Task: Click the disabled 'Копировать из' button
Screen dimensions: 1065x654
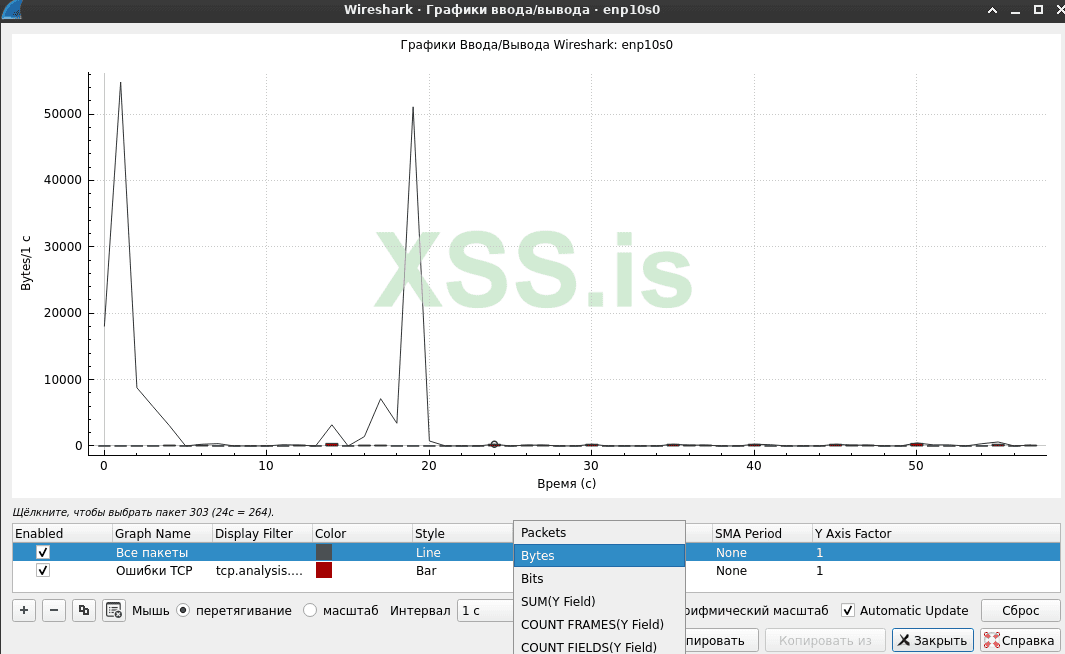Action: pyautogui.click(x=825, y=640)
